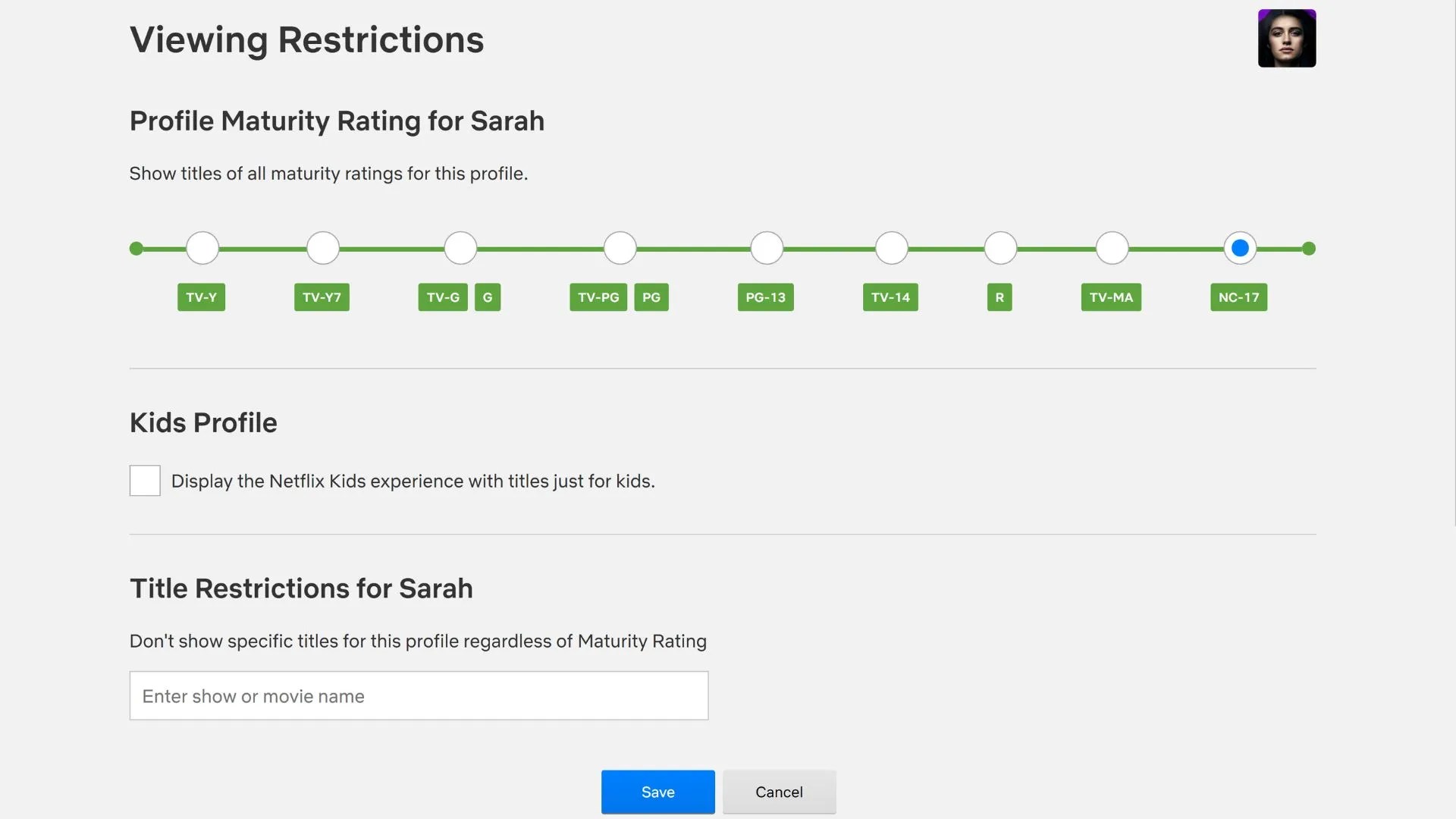
Task: Click the Viewing Restrictions heading
Action: pos(306,39)
